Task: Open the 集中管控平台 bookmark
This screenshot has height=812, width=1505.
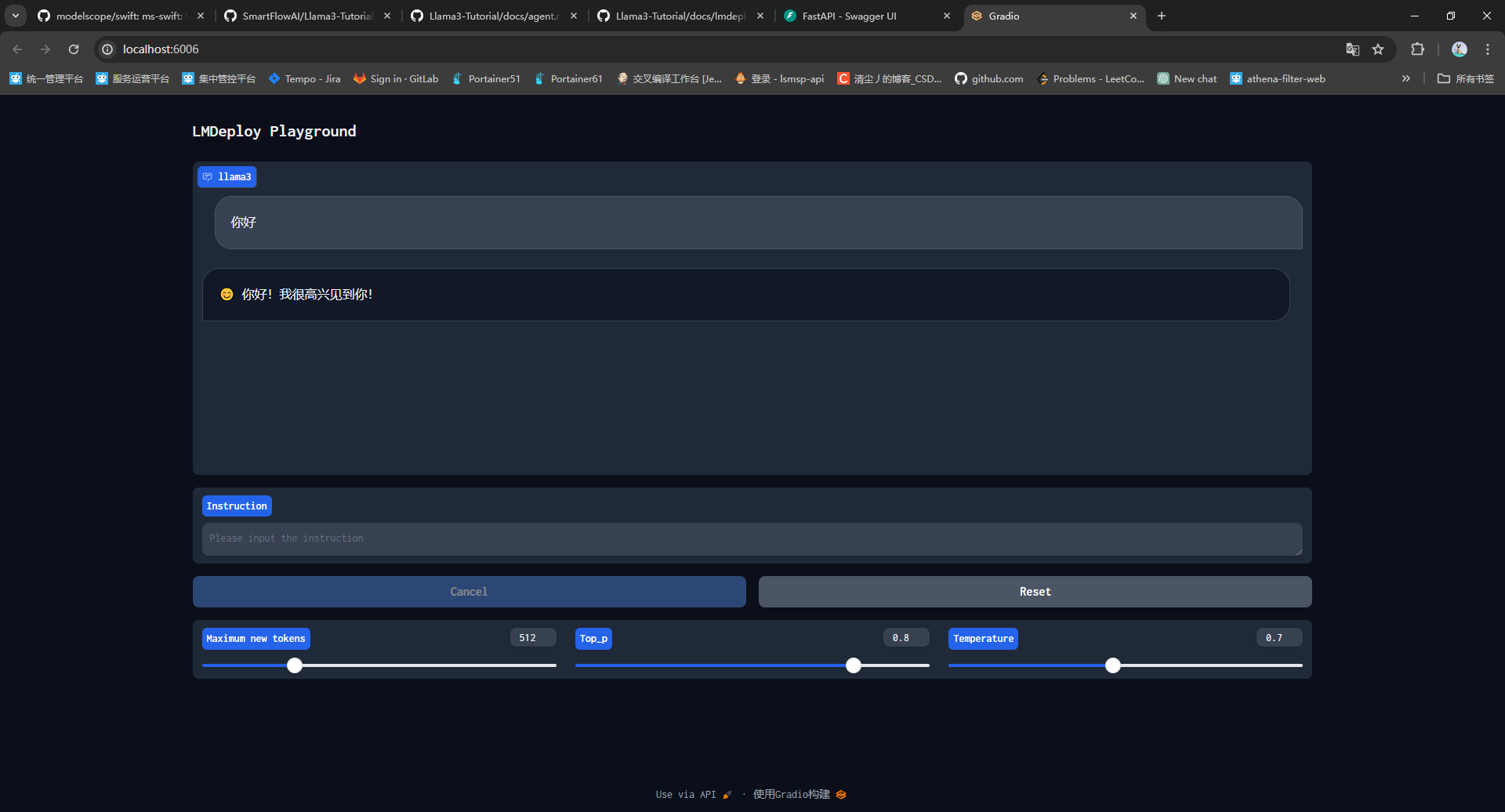Action: pyautogui.click(x=219, y=78)
